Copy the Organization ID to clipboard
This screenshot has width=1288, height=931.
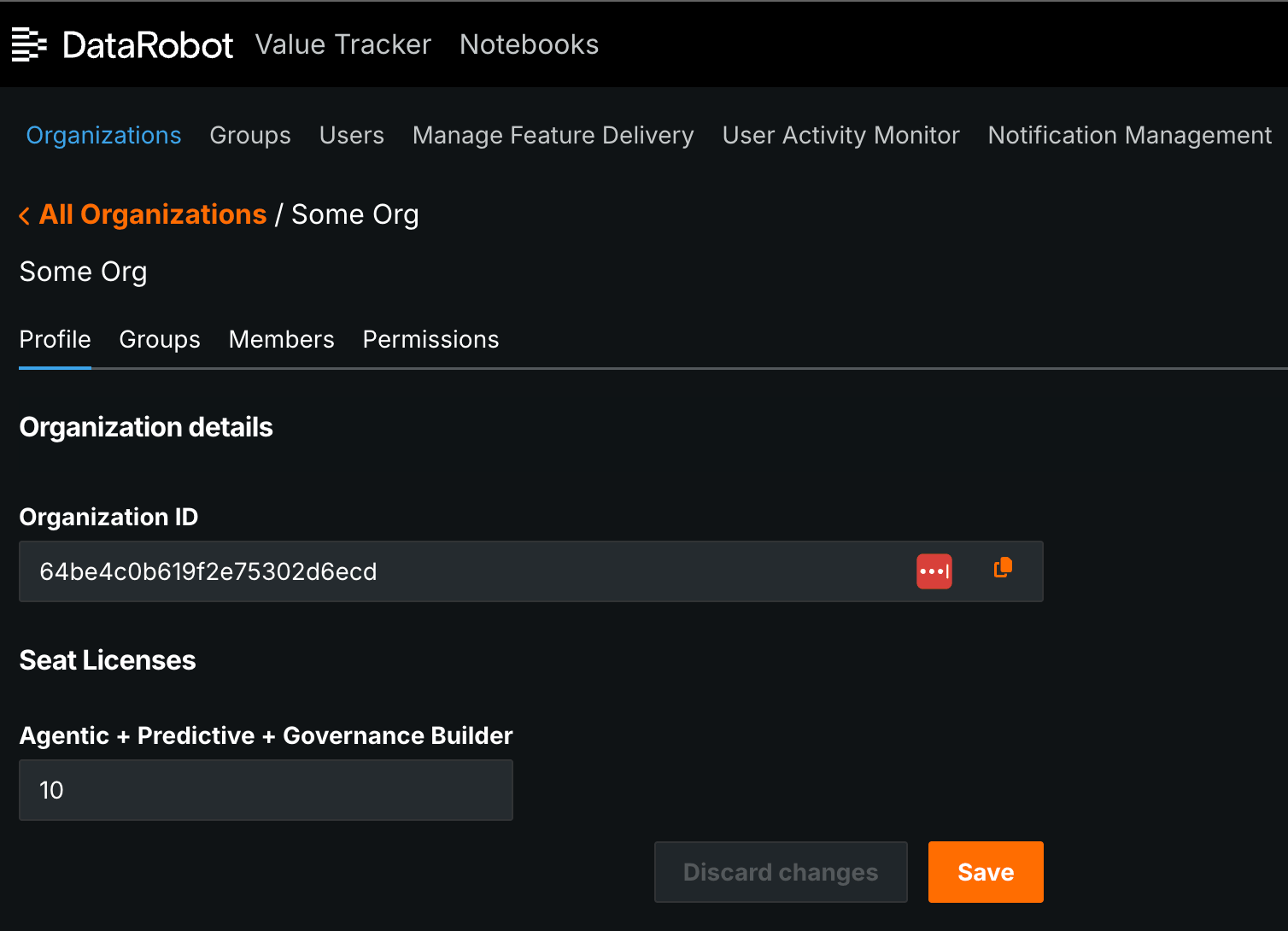coord(1003,569)
